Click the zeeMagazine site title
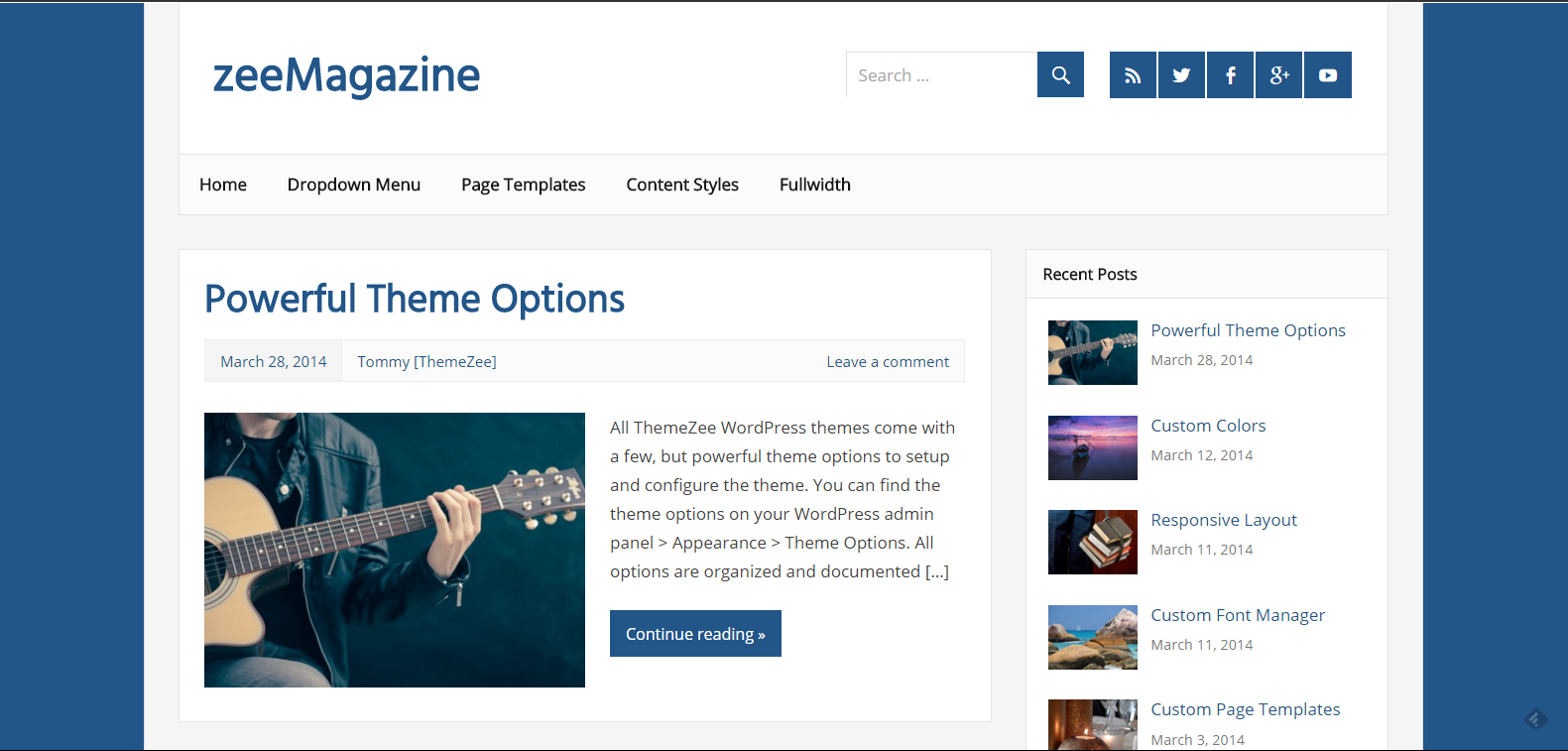 pyautogui.click(x=346, y=76)
